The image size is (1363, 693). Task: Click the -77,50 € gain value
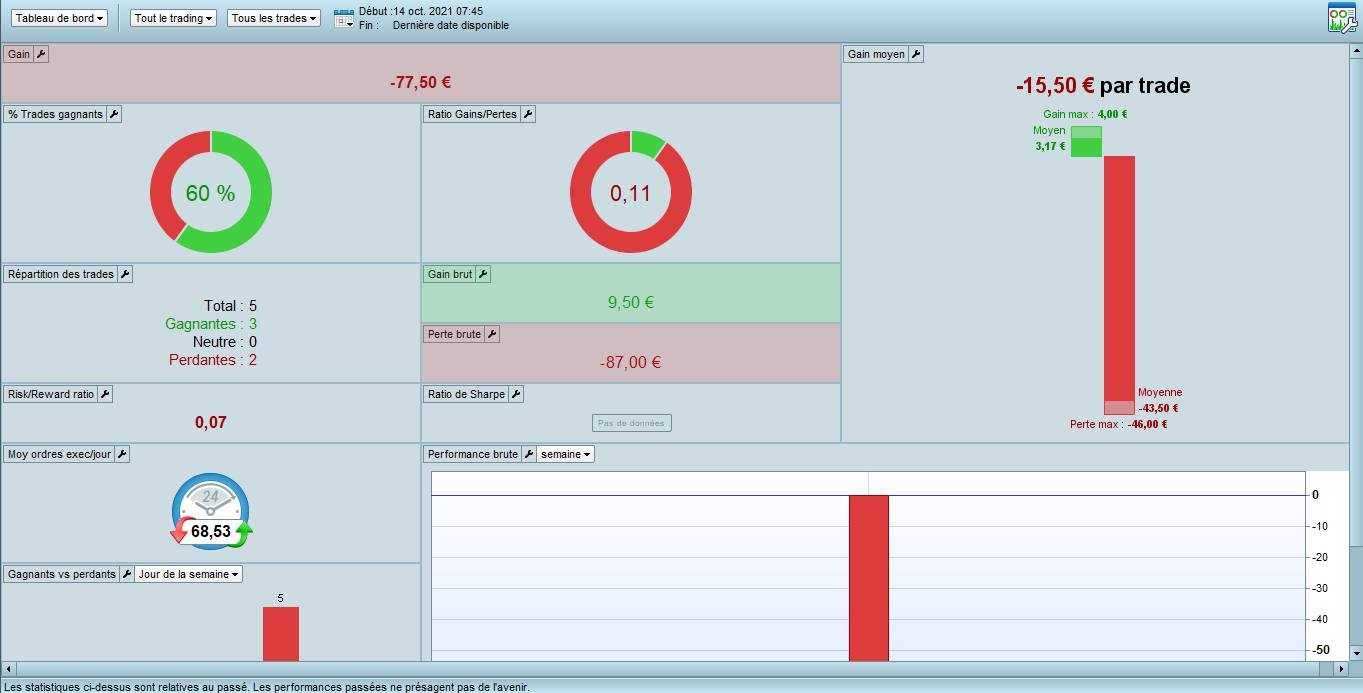click(421, 83)
